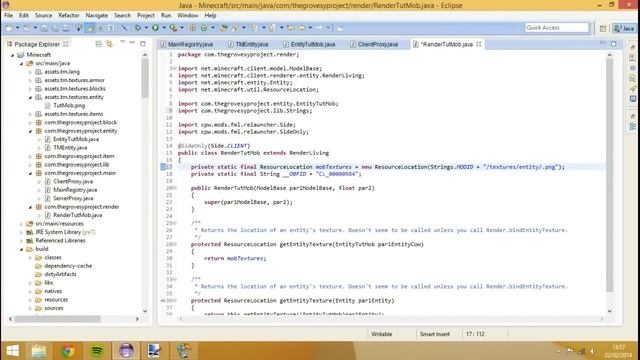The width and height of the screenshot is (640, 360).
Task: Expand the JRE System Library node
Action: (22, 232)
